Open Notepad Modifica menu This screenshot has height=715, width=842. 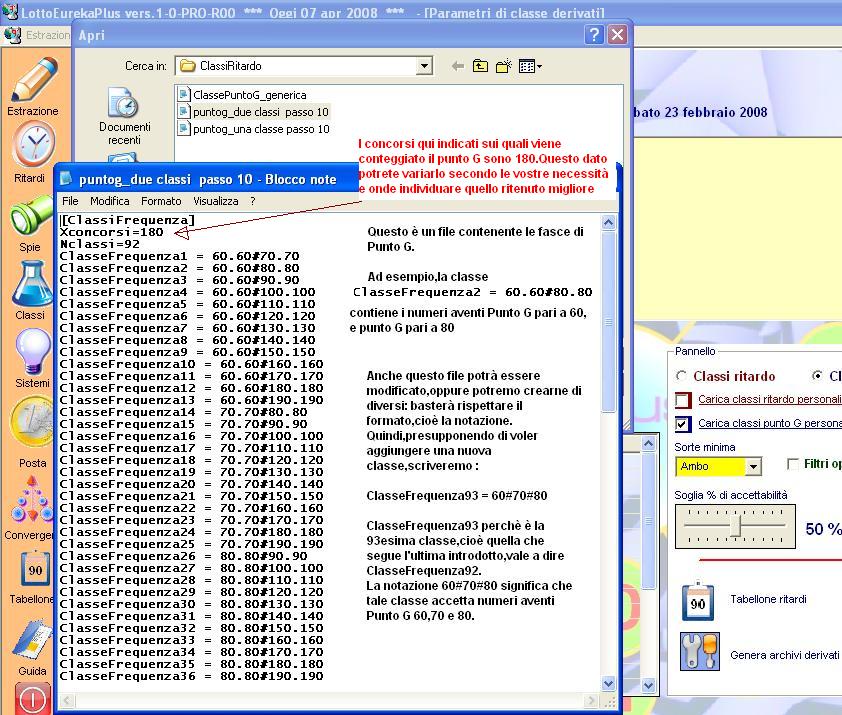click(x=110, y=201)
